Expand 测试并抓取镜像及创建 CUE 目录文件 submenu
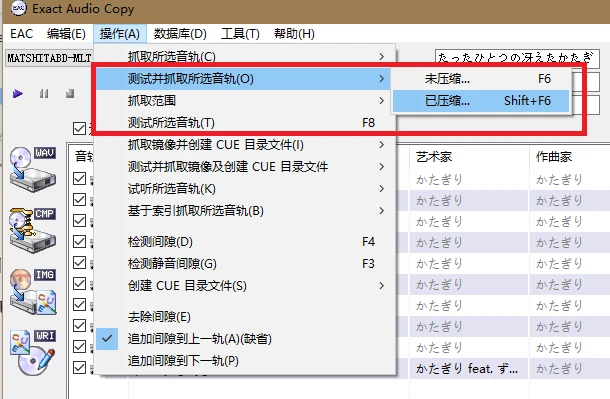610x399 pixels. click(245, 167)
